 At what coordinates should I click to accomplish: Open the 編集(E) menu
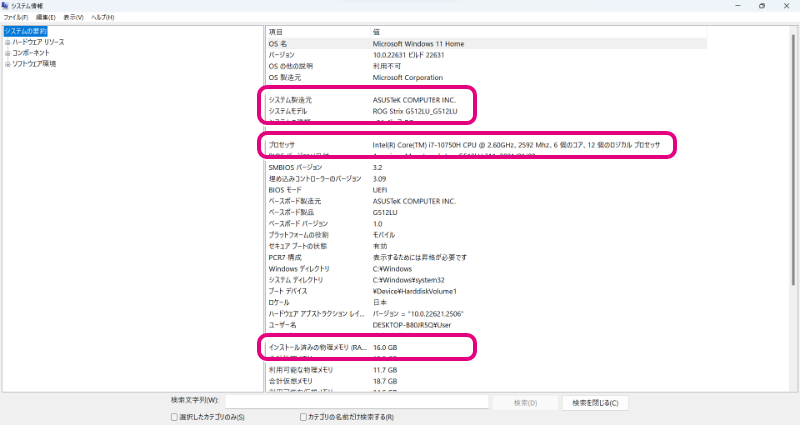[44, 17]
